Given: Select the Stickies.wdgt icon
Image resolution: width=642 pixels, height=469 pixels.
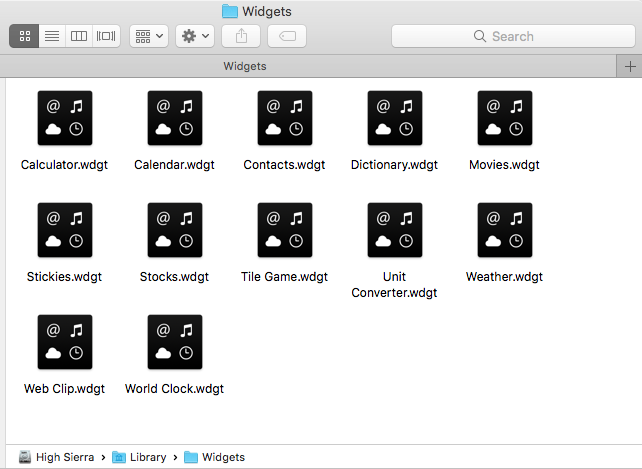Looking at the screenshot, I should (x=65, y=230).
